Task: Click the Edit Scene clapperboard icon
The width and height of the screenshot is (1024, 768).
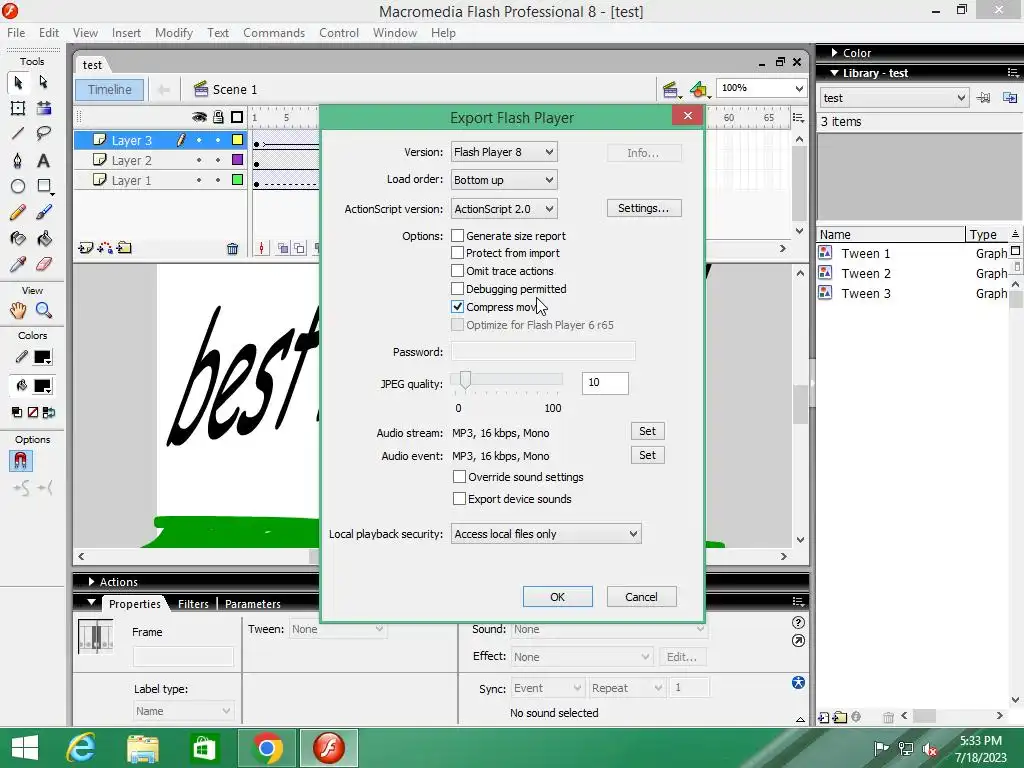Action: click(x=671, y=89)
